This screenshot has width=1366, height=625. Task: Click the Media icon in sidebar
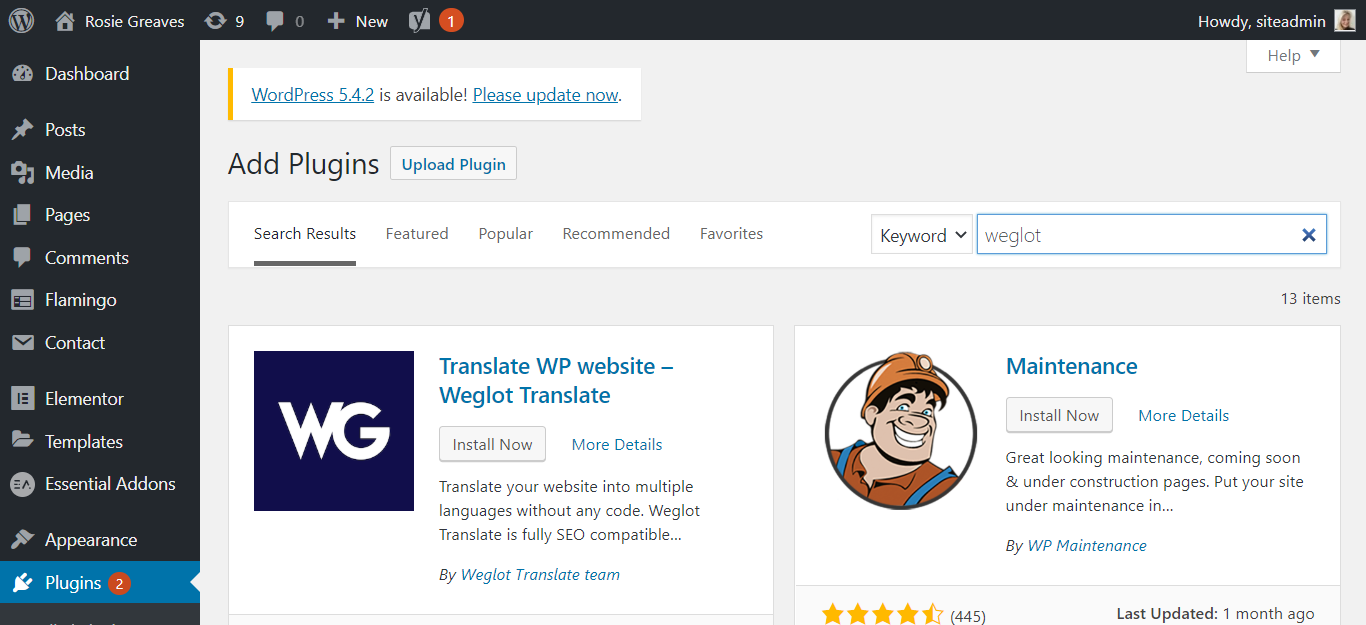click(x=22, y=173)
